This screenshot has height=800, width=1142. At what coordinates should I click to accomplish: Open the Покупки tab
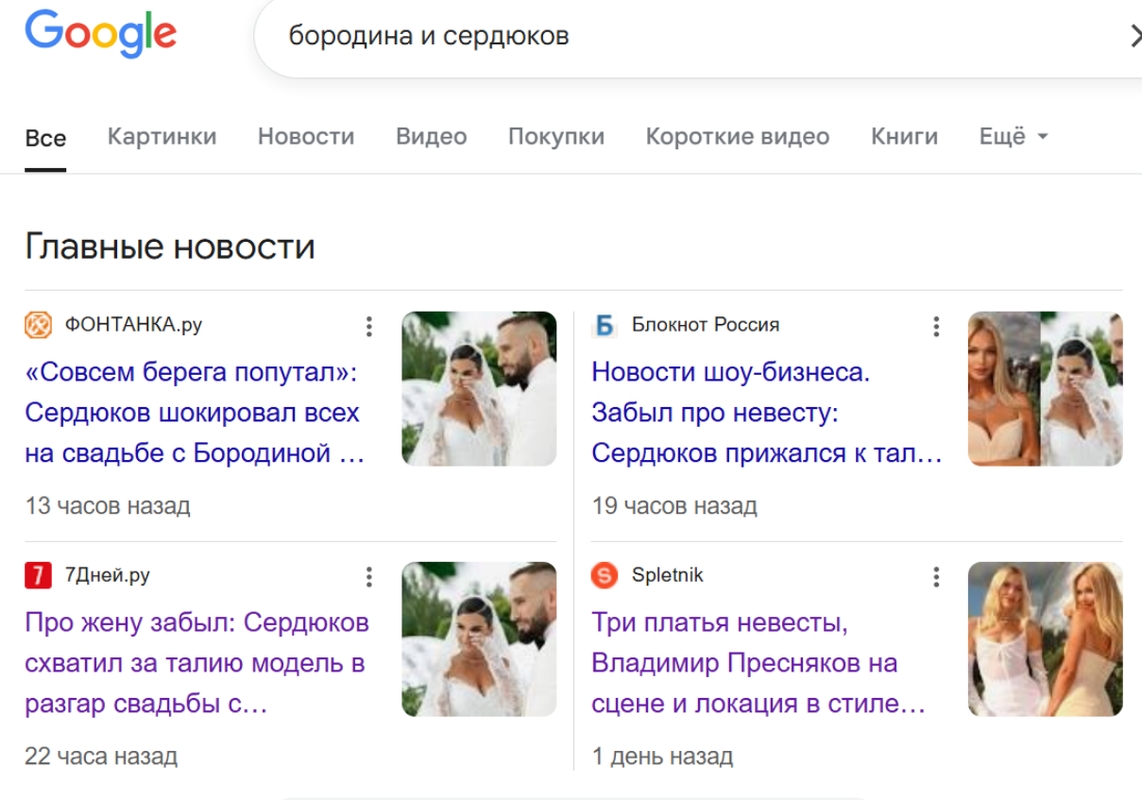pyautogui.click(x=556, y=136)
